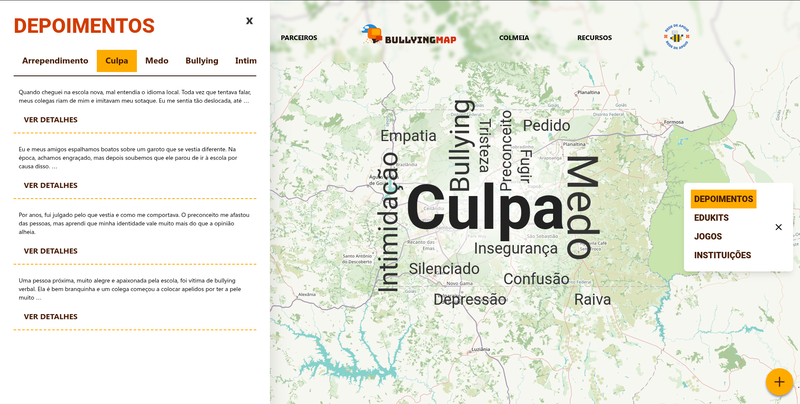Click the word Depressão in cloud
Image resolution: width=800 pixels, height=404 pixels.
(470, 300)
